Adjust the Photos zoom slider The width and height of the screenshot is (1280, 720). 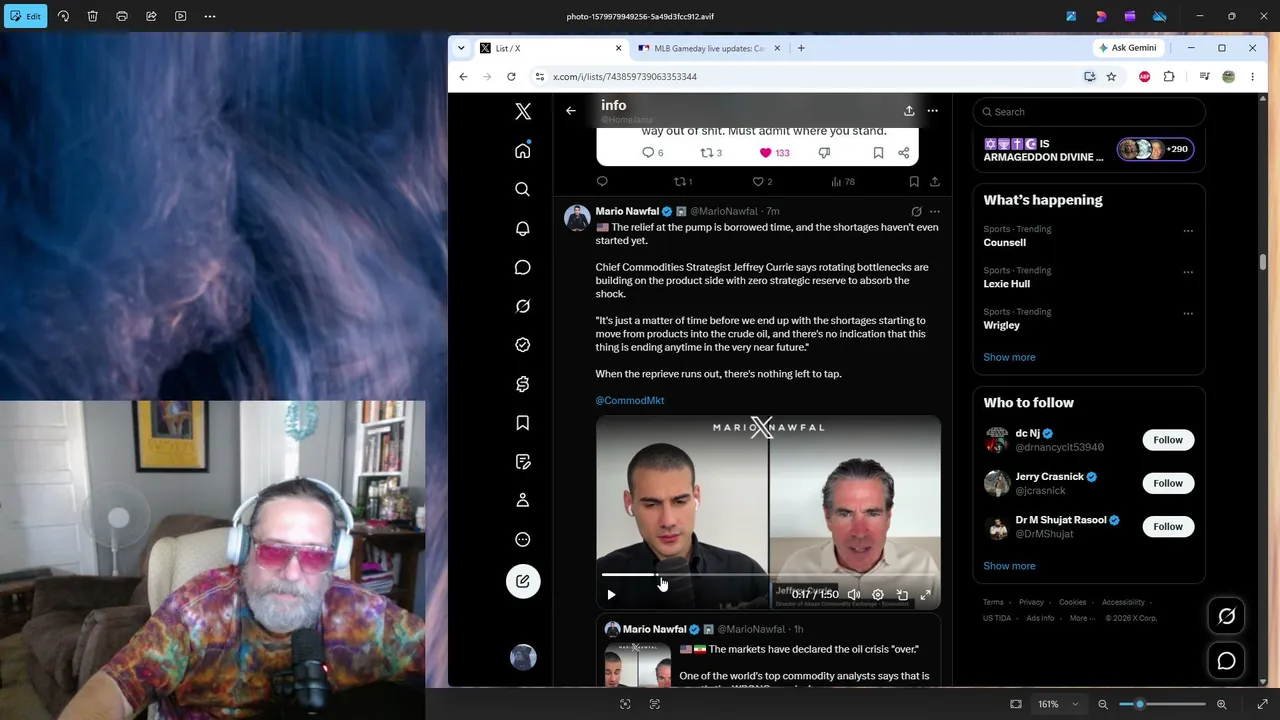click(1162, 704)
